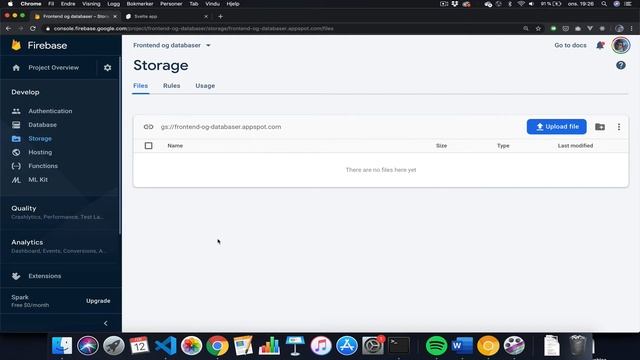Image resolution: width=640 pixels, height=360 pixels.
Task: Open project settings gear icon
Action: point(107,68)
